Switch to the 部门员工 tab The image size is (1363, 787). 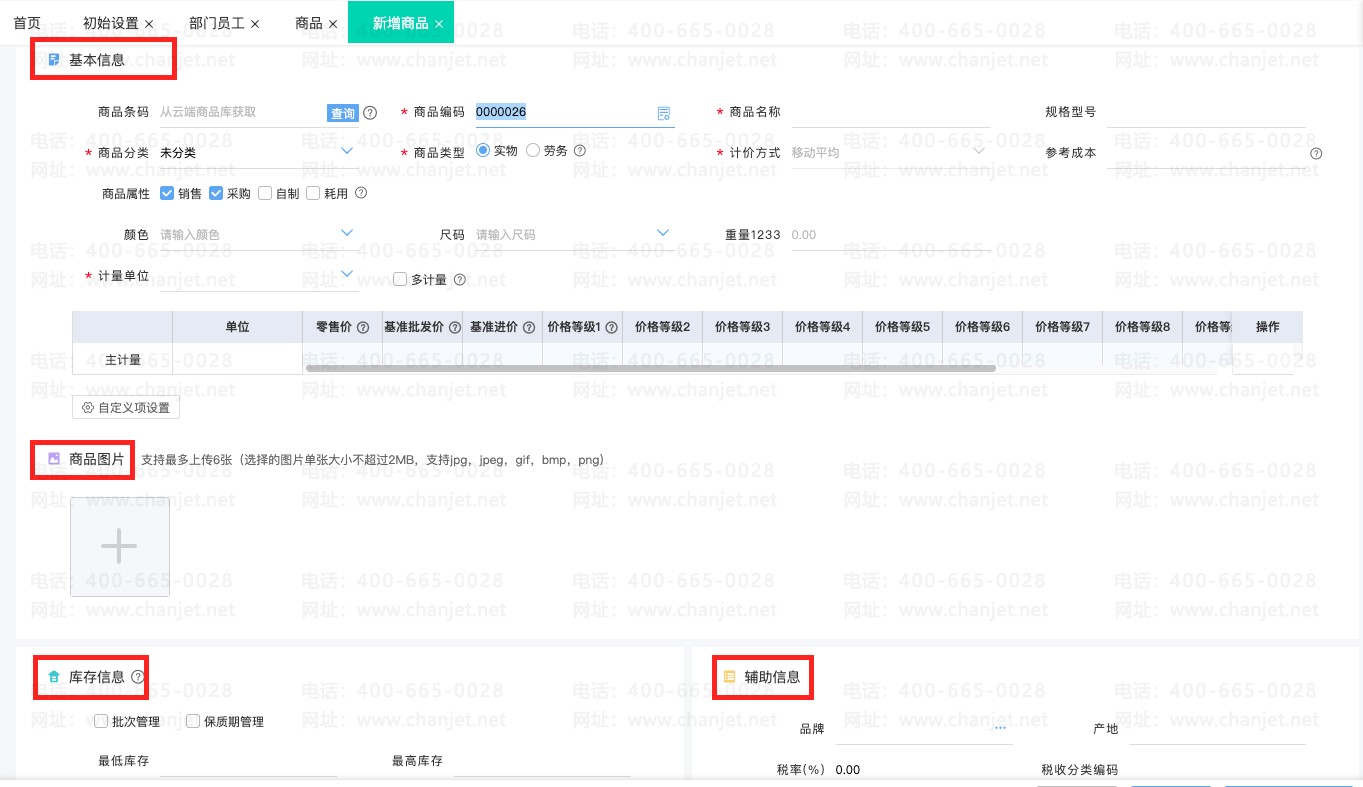217,23
